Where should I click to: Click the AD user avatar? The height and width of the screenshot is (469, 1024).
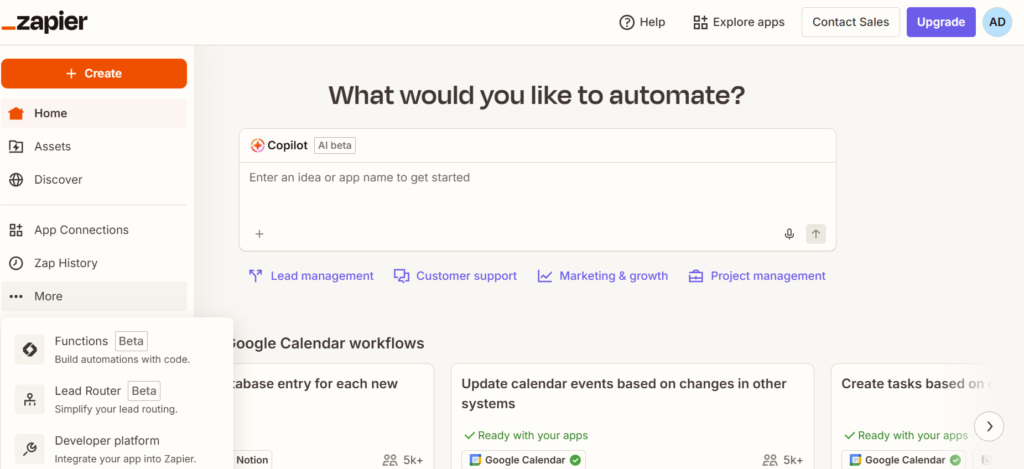[997, 22]
